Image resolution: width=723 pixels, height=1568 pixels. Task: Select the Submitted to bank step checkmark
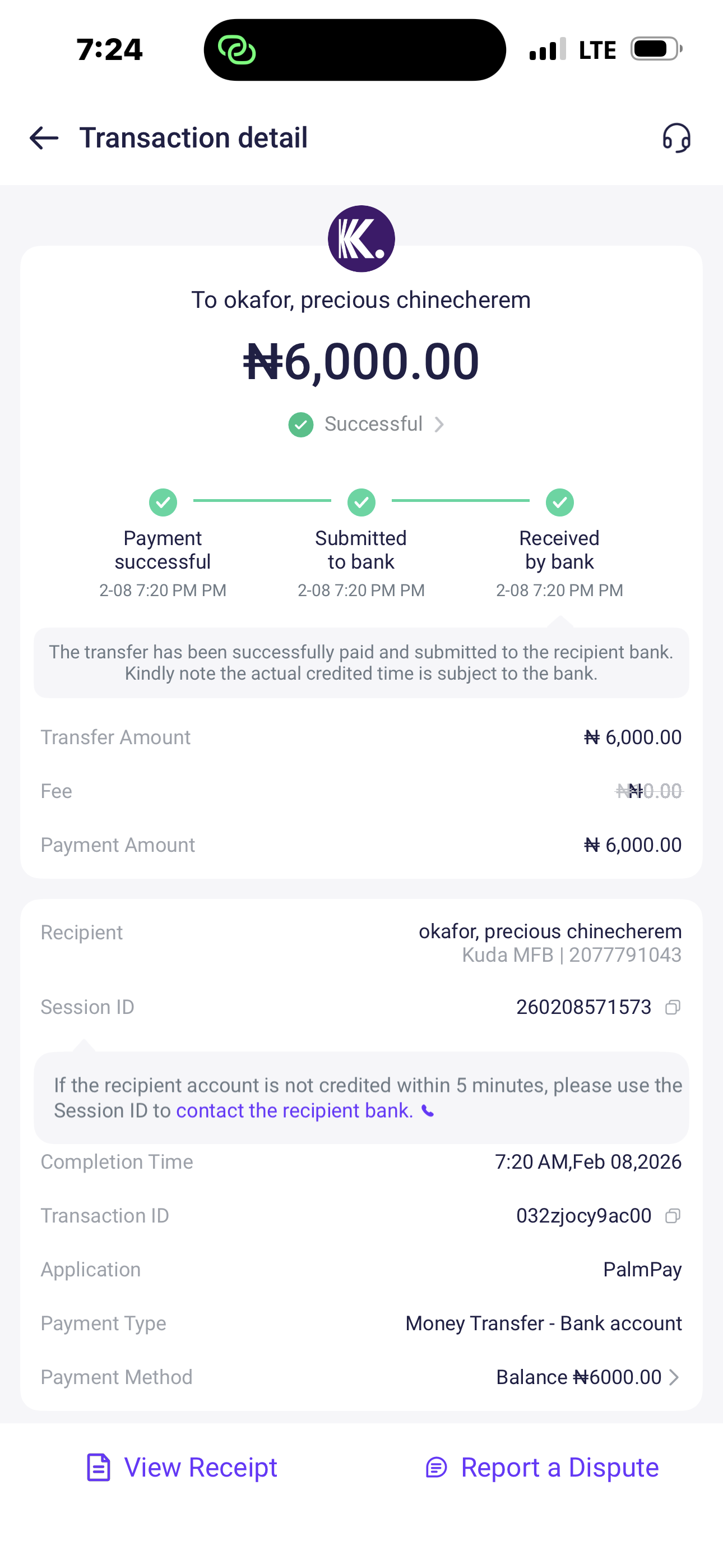(361, 502)
